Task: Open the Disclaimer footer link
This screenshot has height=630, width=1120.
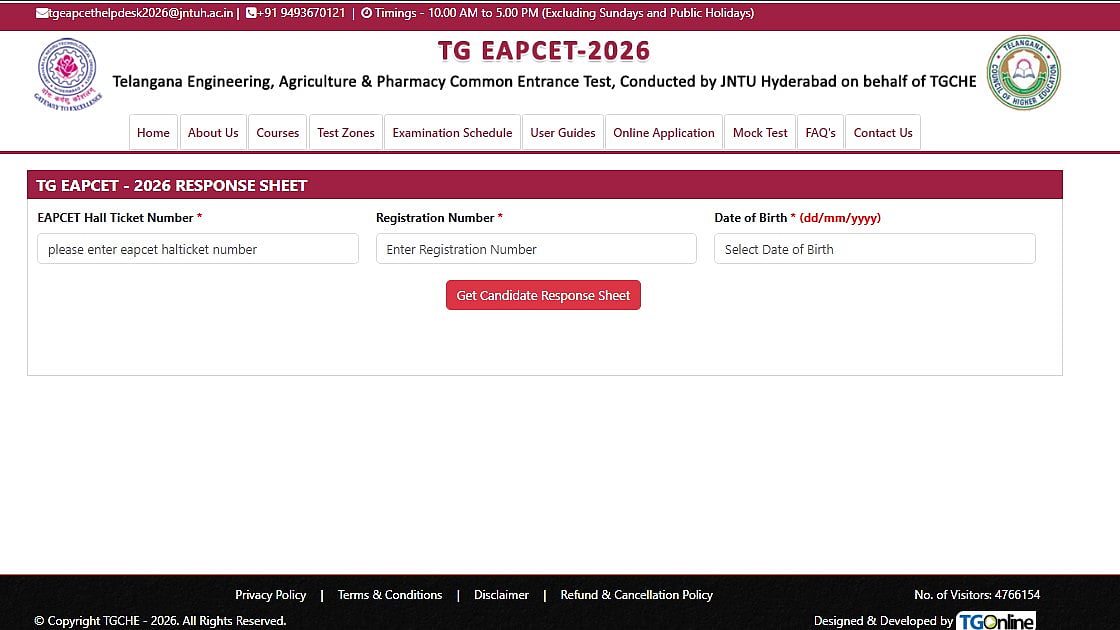Action: [x=501, y=595]
